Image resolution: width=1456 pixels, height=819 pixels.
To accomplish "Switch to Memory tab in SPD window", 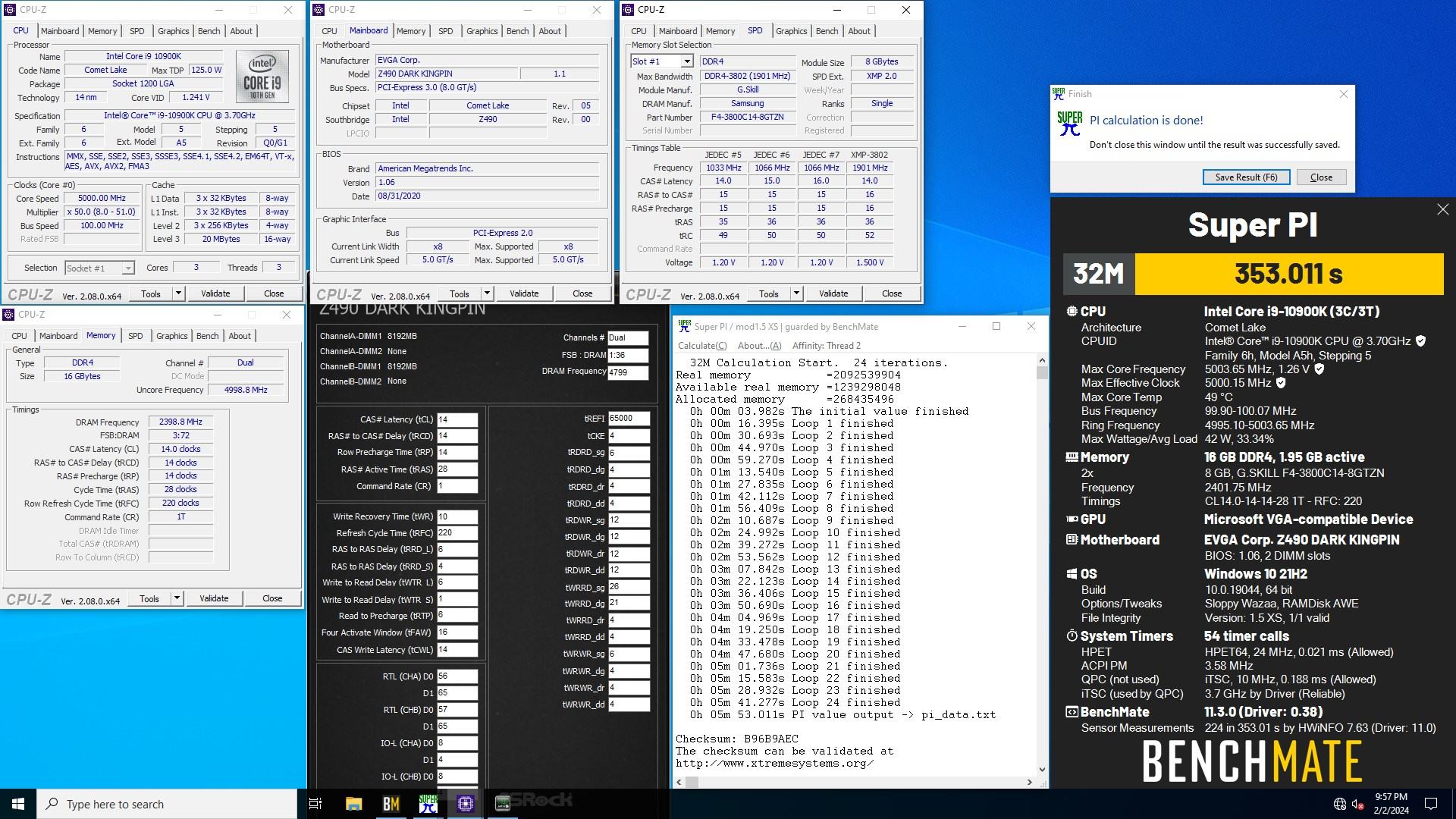I will coord(720,31).
